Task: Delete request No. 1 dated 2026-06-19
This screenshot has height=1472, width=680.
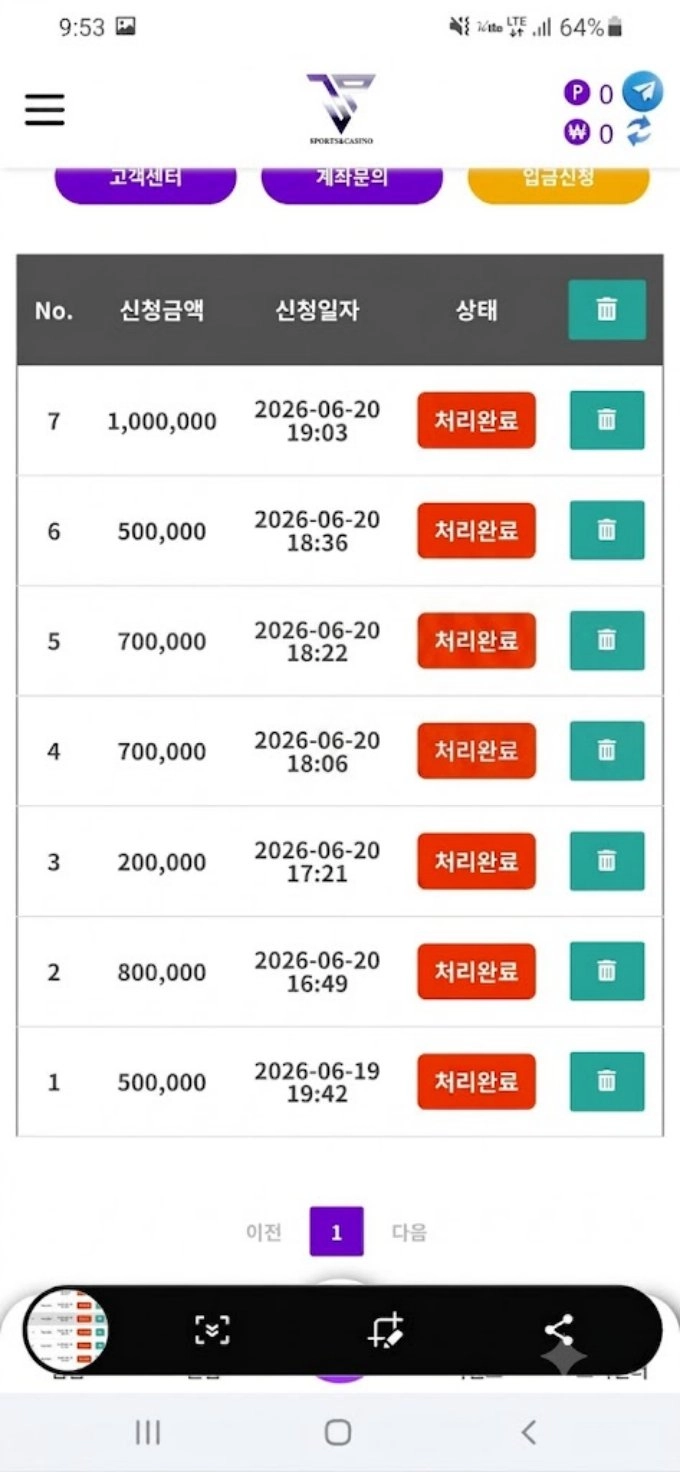Action: tap(607, 1081)
